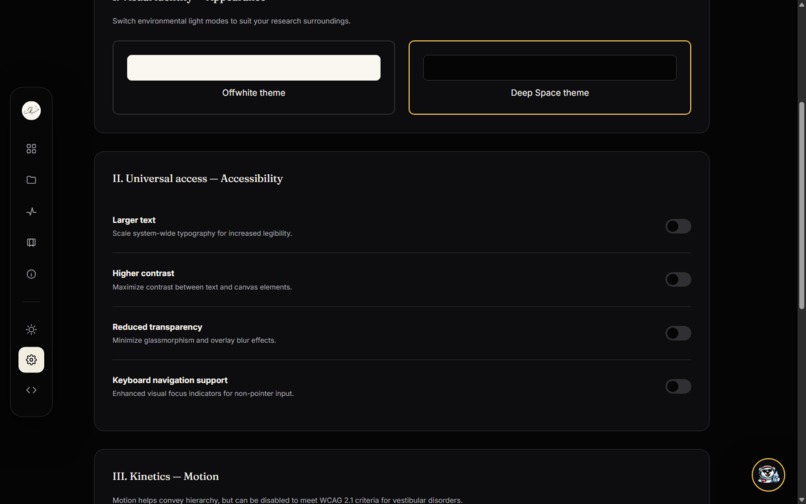Toggle light mode with the sun icon

(x=31, y=330)
